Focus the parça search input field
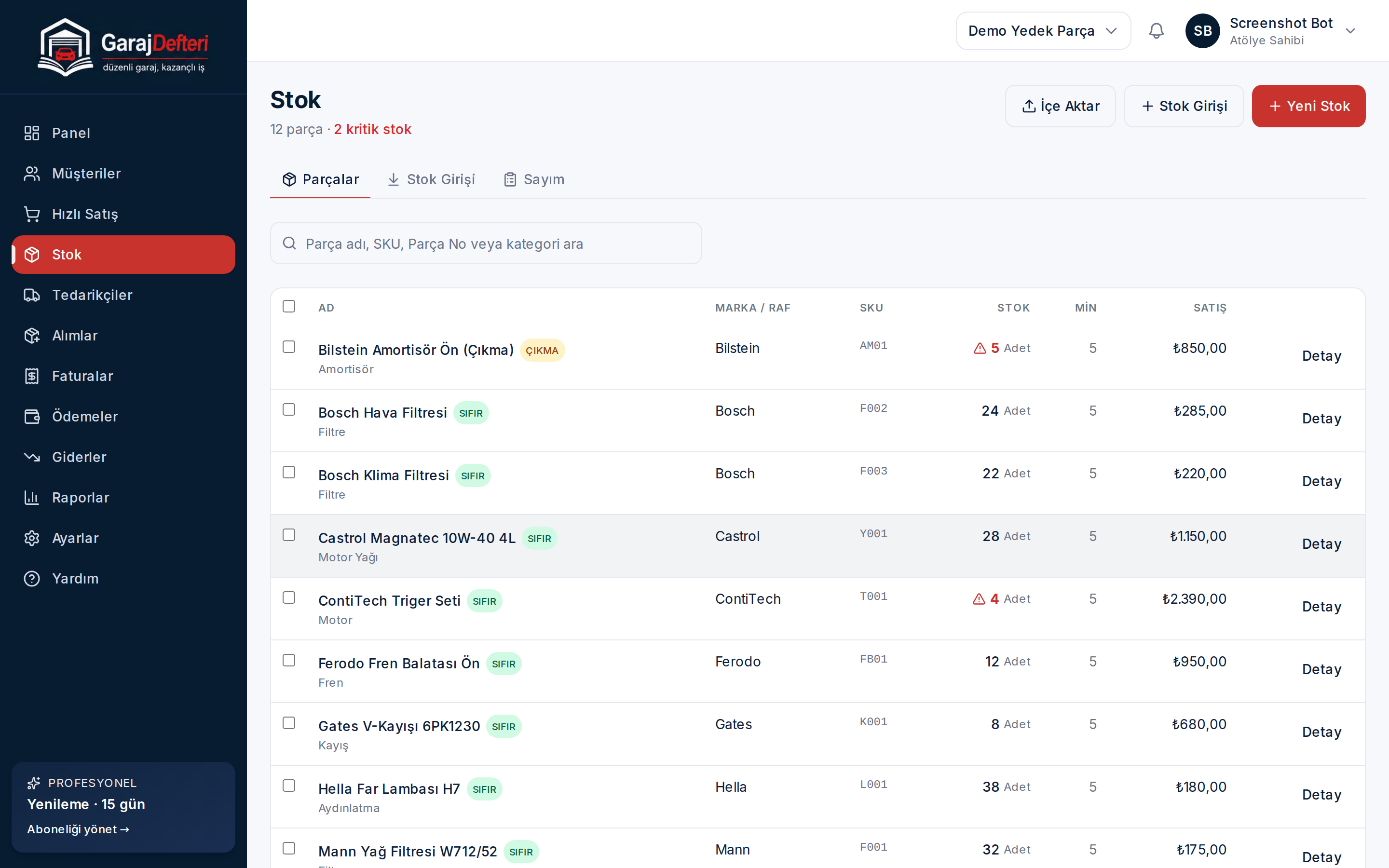Viewport: 1389px width, 868px height. tap(486, 244)
